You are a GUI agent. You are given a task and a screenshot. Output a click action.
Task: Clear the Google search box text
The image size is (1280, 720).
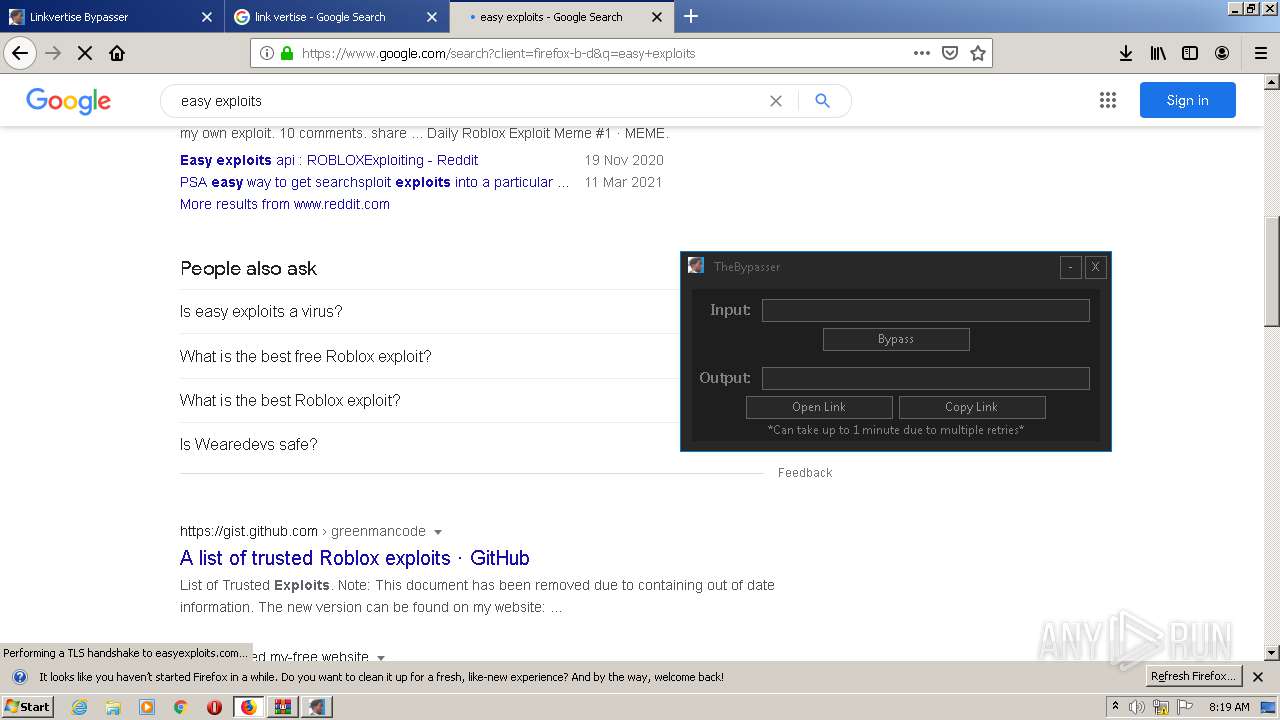[x=775, y=101]
